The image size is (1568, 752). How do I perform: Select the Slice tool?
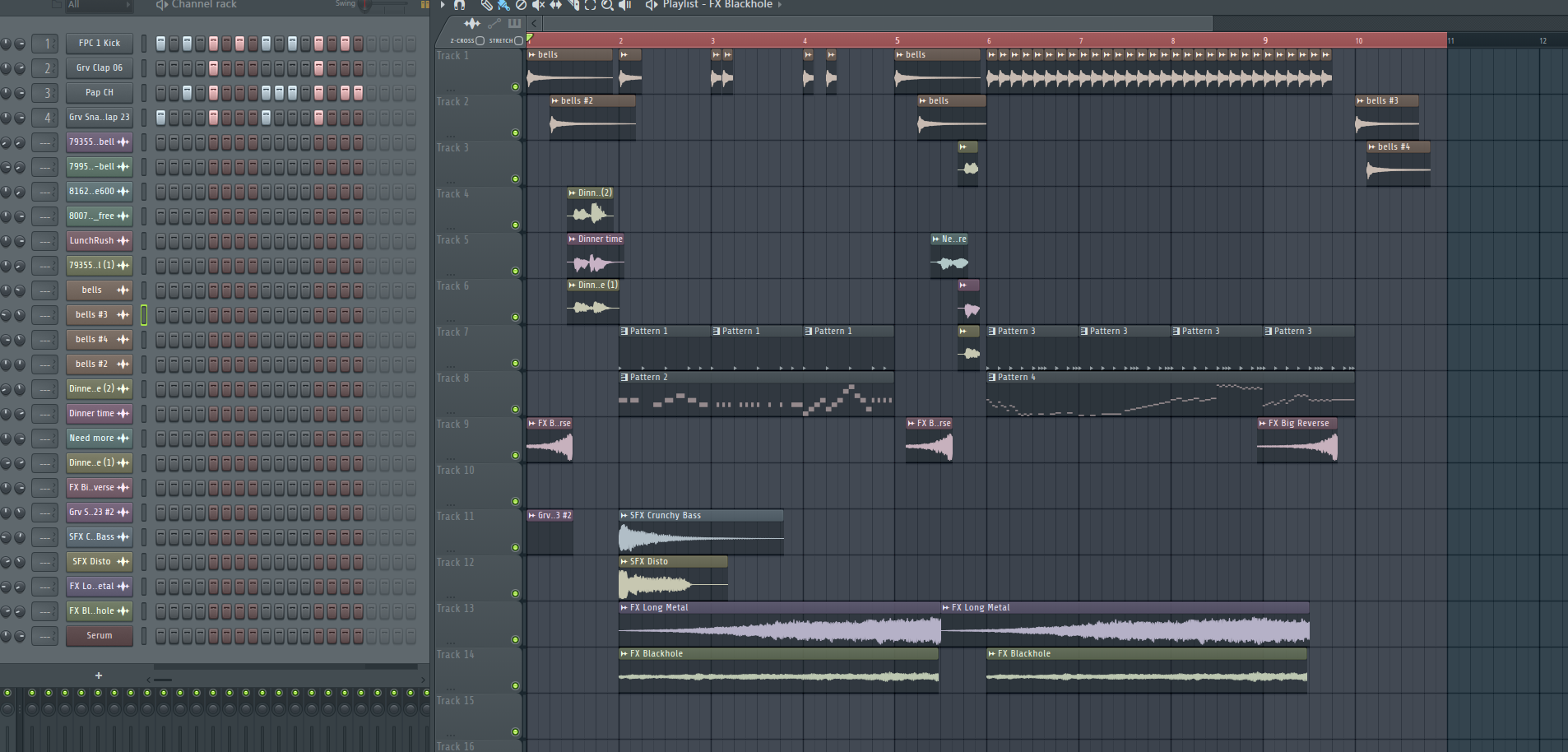click(573, 5)
